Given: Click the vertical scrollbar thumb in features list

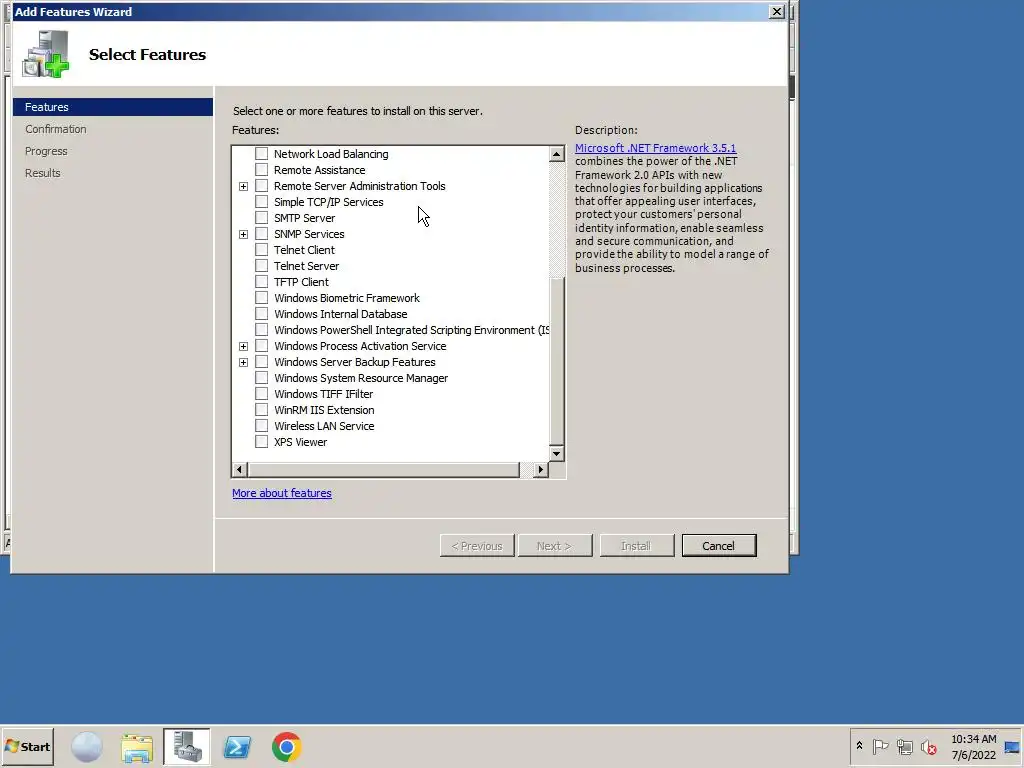Looking at the screenshot, I should tap(556, 361).
